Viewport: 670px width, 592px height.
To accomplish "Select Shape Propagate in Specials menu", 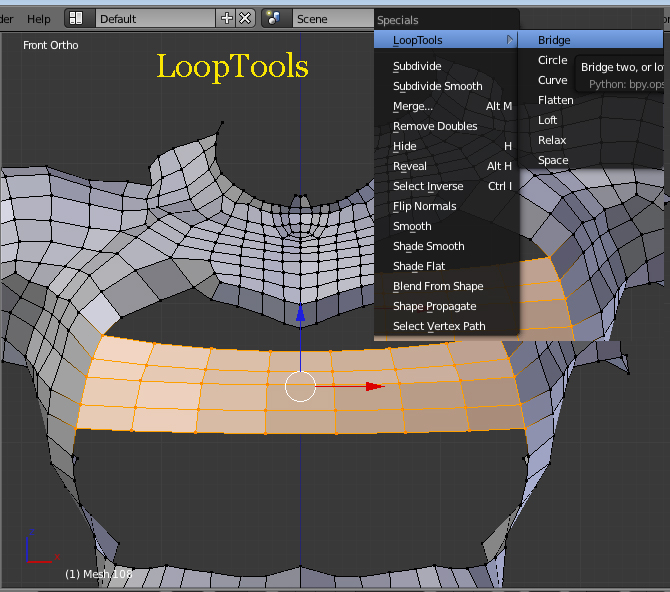I will pyautogui.click(x=446, y=306).
